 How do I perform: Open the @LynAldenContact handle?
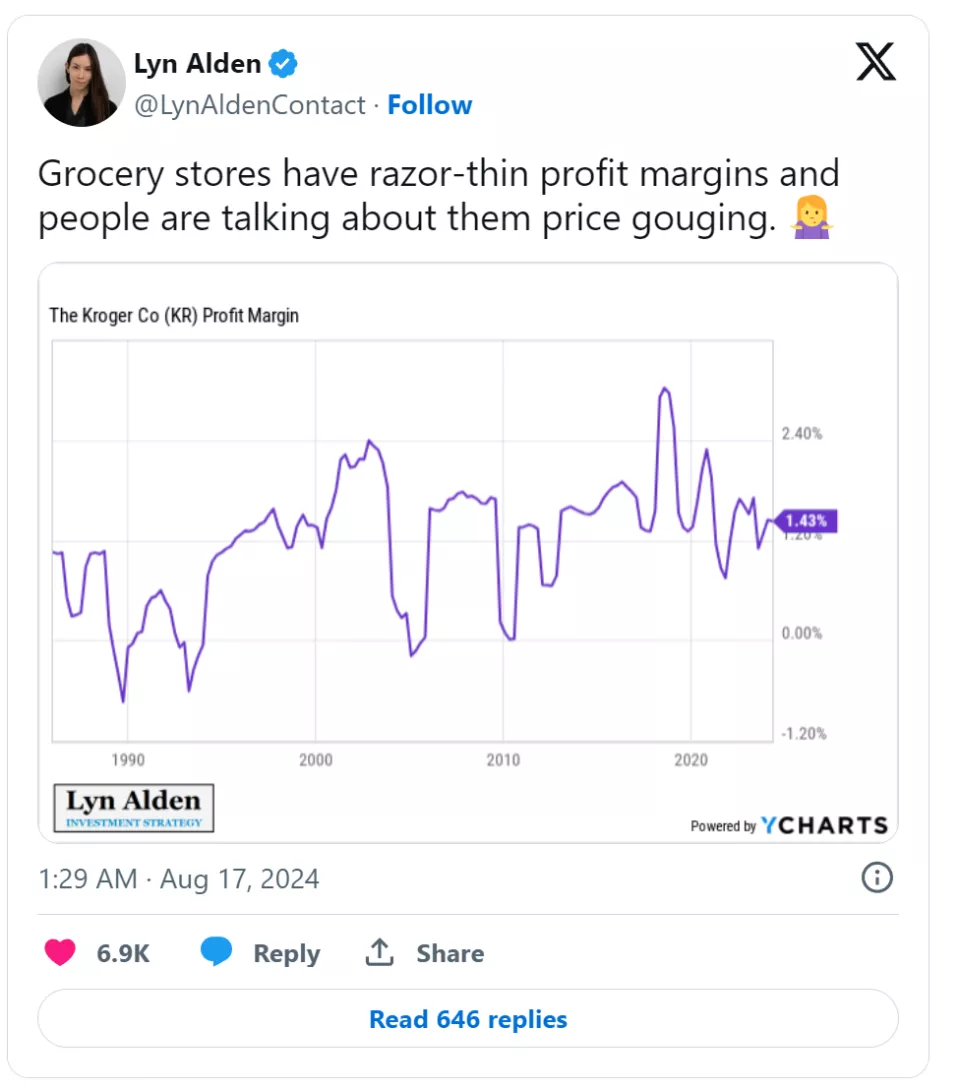[x=250, y=105]
